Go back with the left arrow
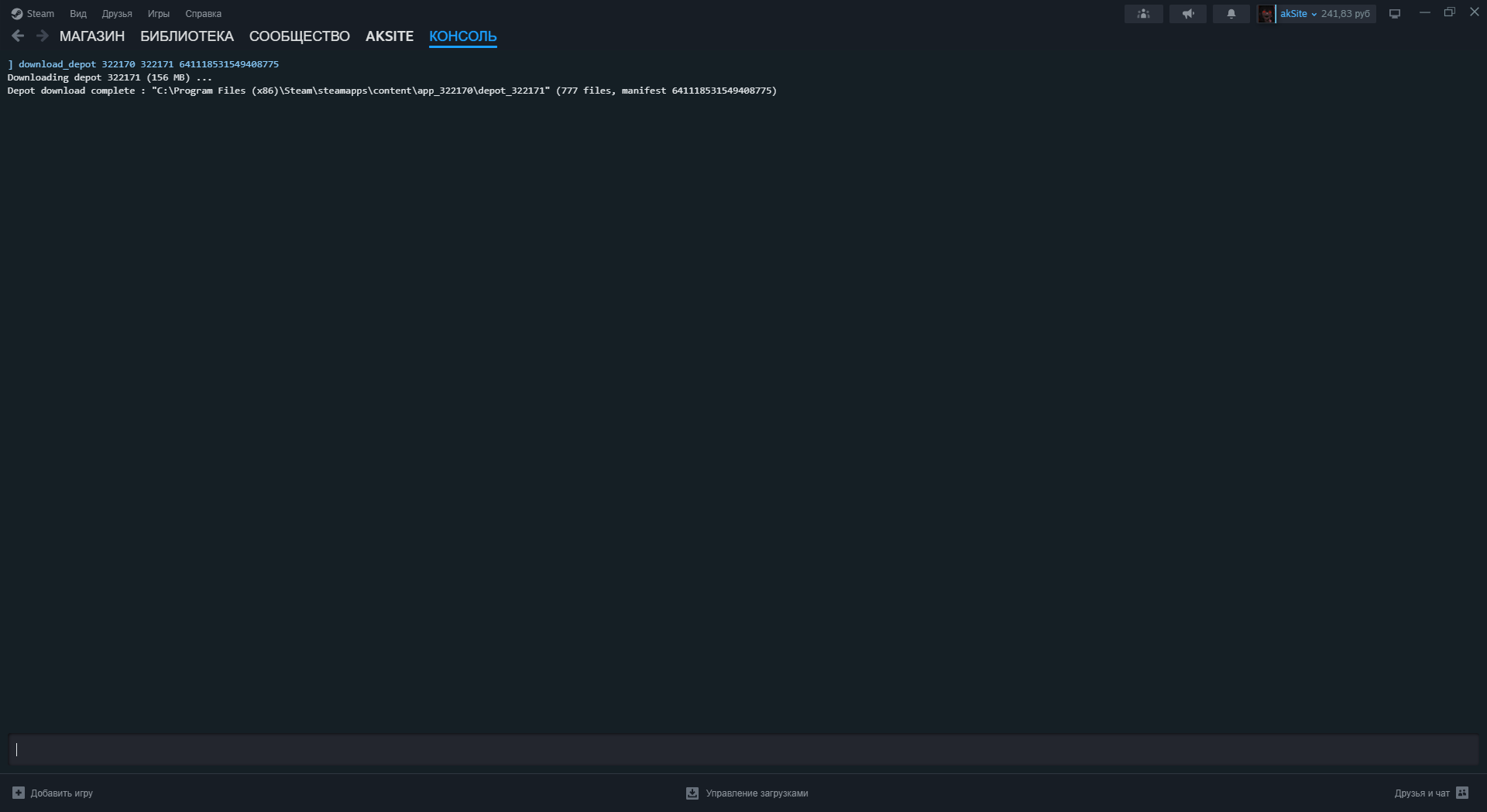This screenshot has width=1487, height=812. 18,36
